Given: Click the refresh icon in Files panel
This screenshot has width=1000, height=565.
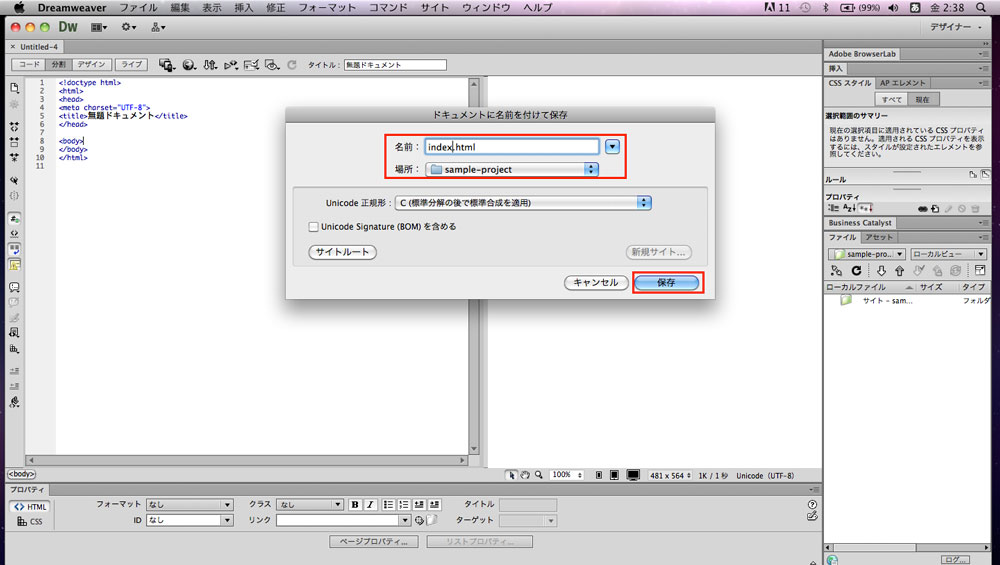Looking at the screenshot, I should coord(856,270).
